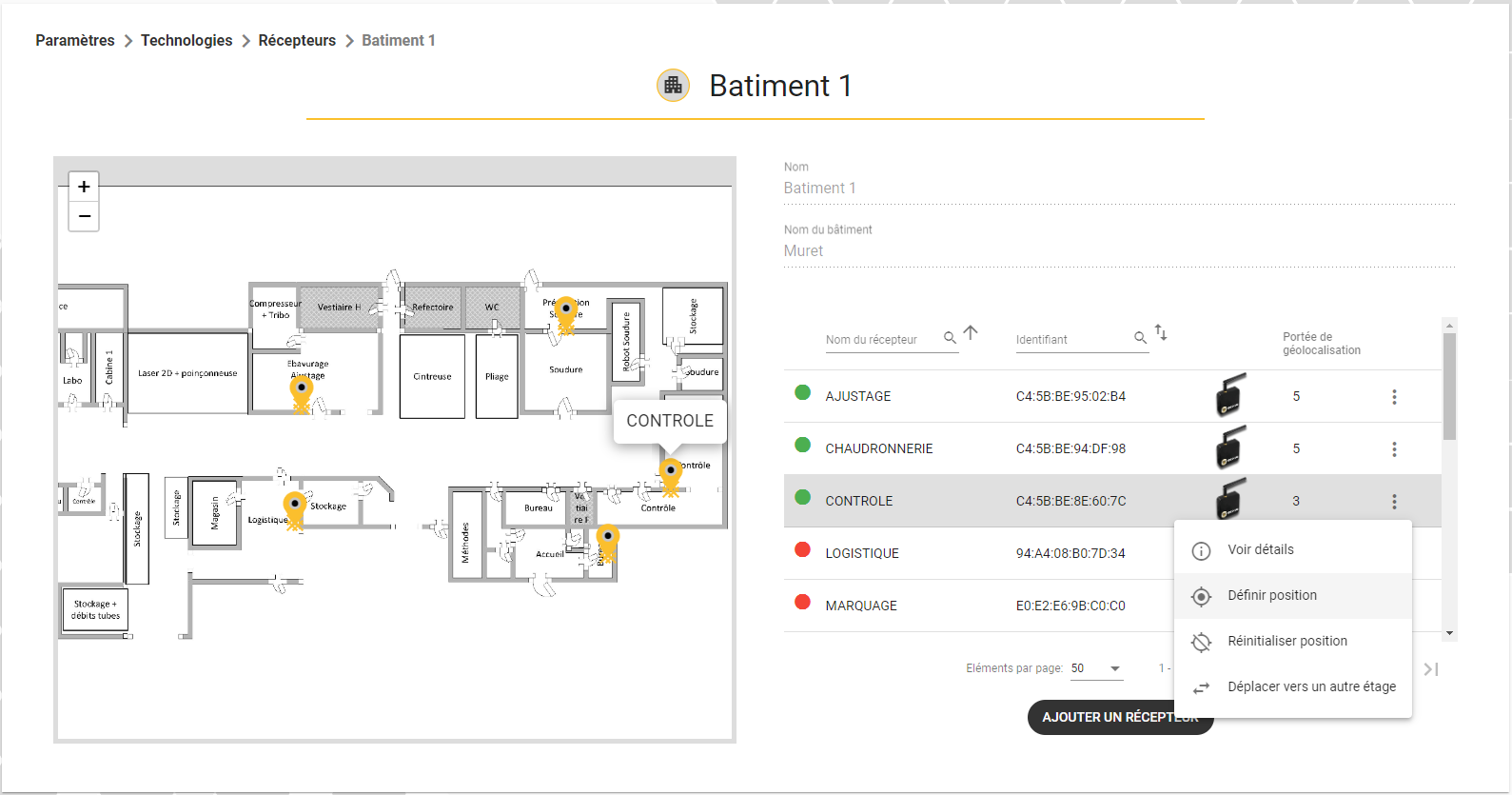Search by receiver name magnifier icon
This screenshot has width=1512, height=795.
pyautogui.click(x=950, y=338)
